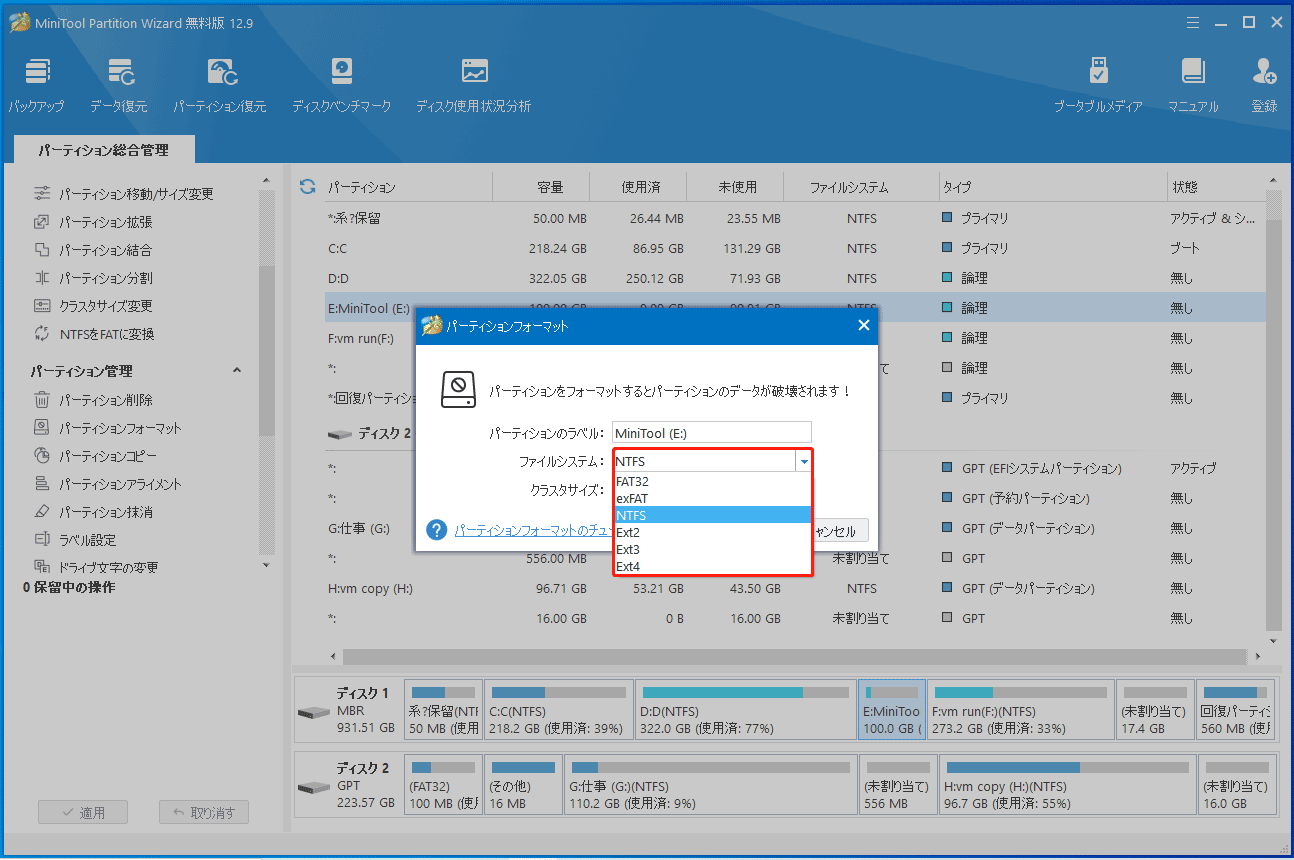
Task: Sort by 未使用 column header
Action: pos(736,187)
